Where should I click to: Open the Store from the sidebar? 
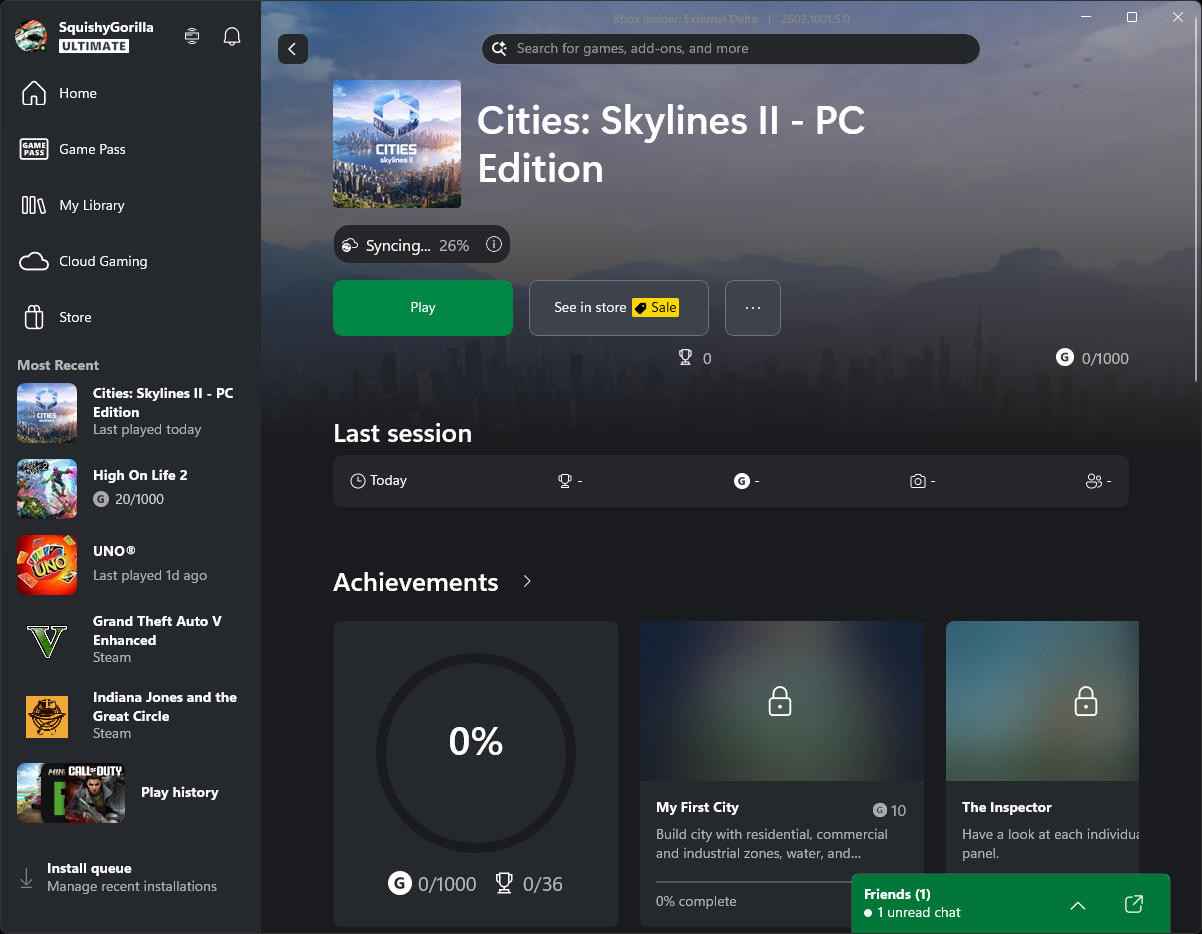(34, 317)
